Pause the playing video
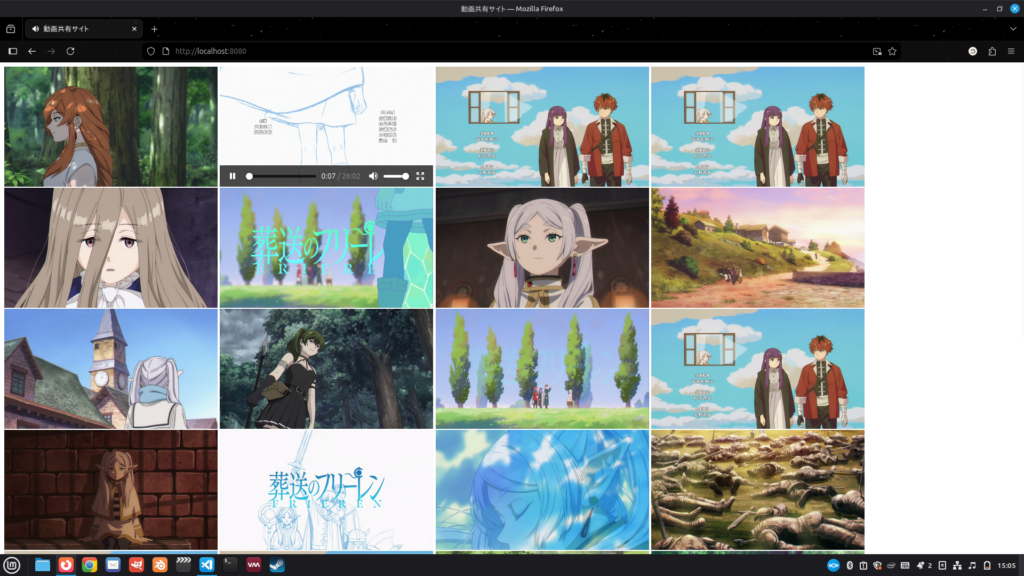1024x576 pixels. pos(232,176)
